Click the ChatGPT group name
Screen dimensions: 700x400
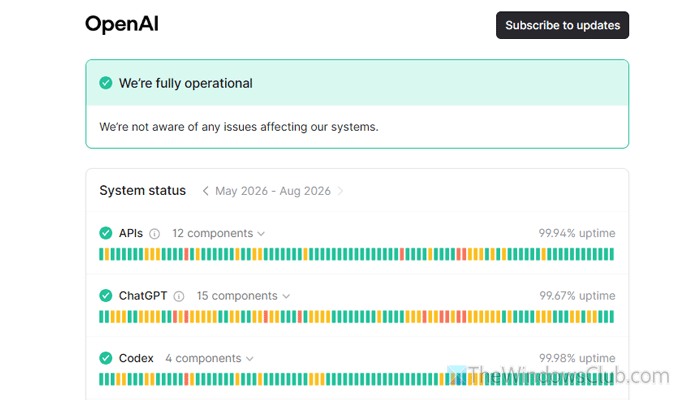(143, 296)
